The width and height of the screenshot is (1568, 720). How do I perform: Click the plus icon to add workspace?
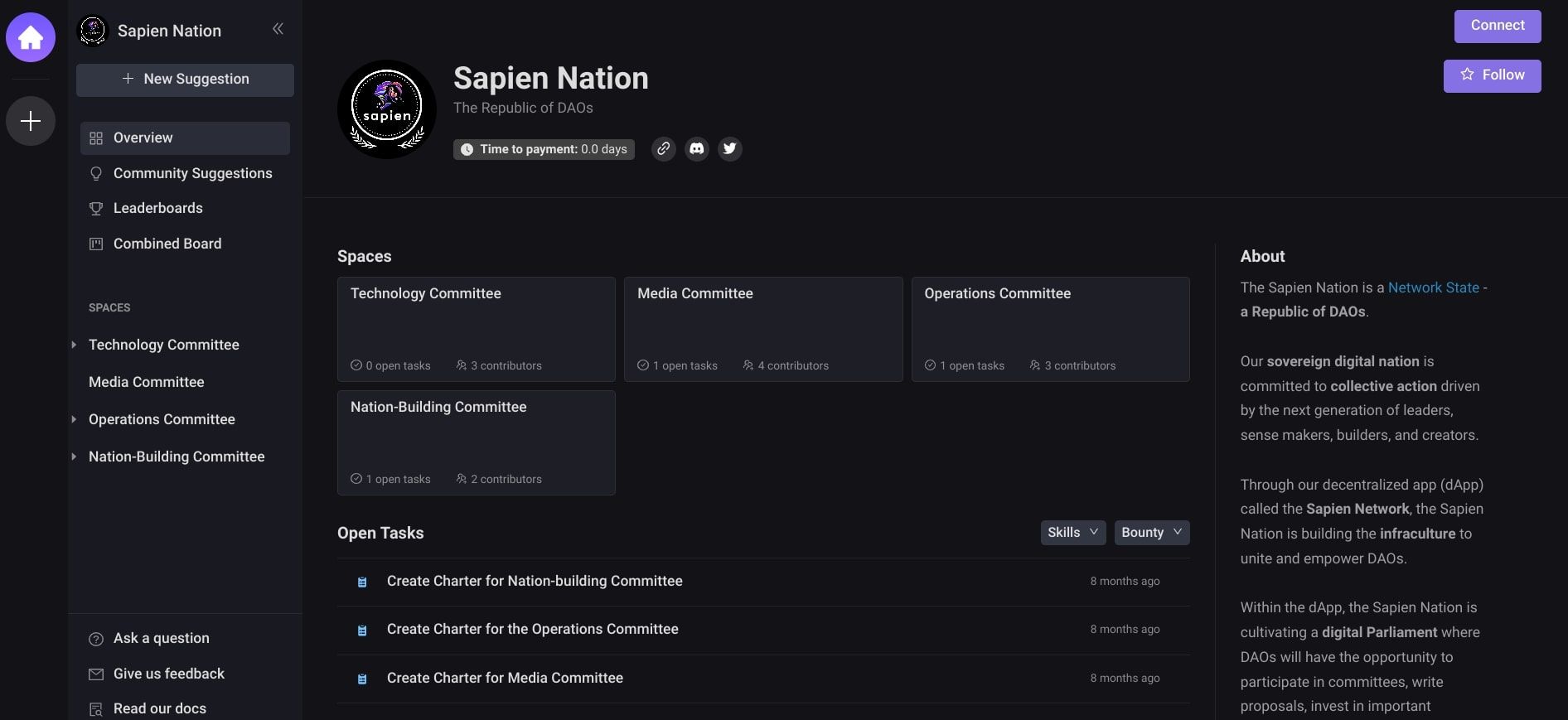click(31, 121)
